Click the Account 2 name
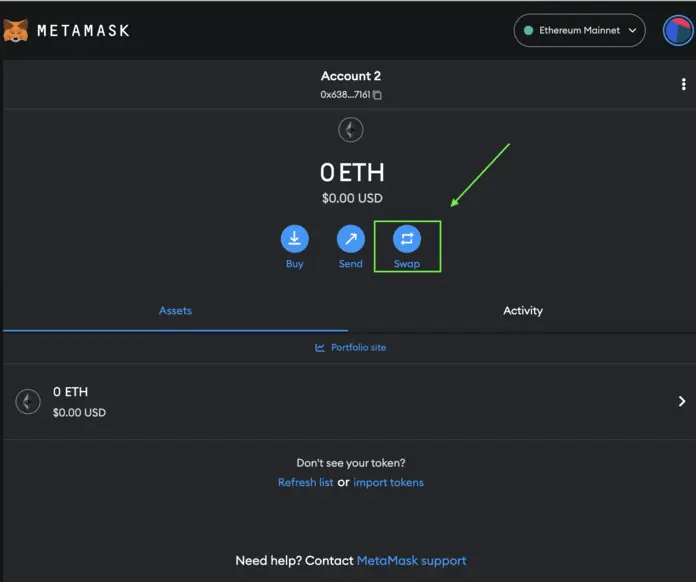 click(x=351, y=76)
